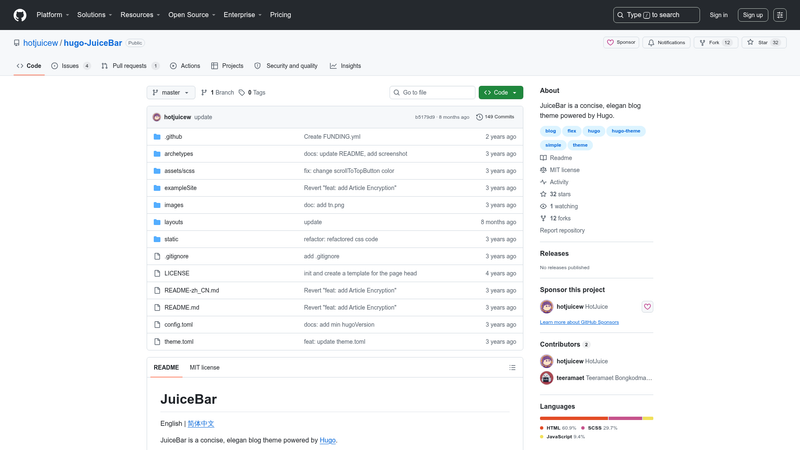
Task: Click hotjuicew avatar under Contributors
Action: [x=546, y=361]
